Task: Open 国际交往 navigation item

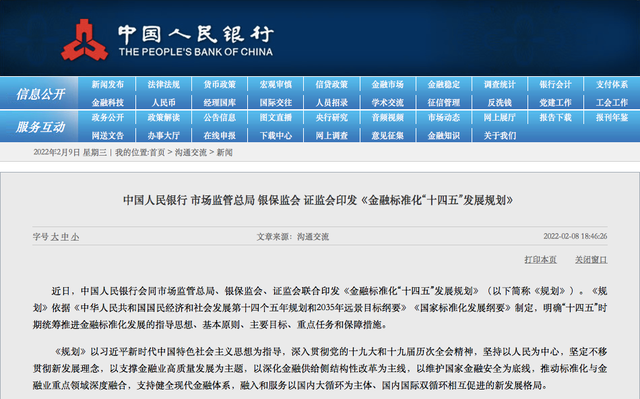Action: pos(276,102)
